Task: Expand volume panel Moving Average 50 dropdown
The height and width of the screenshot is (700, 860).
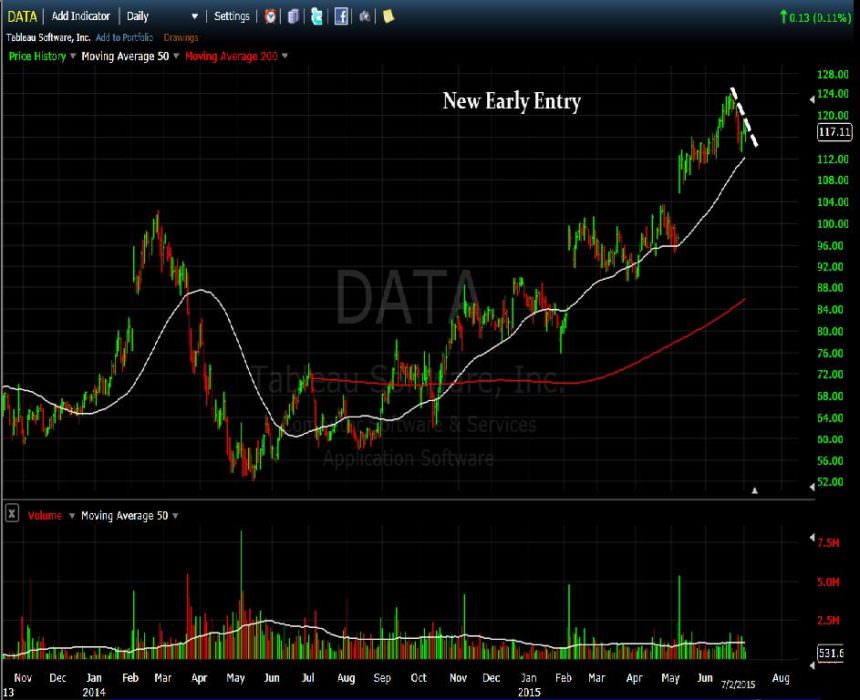Action: click(176, 516)
